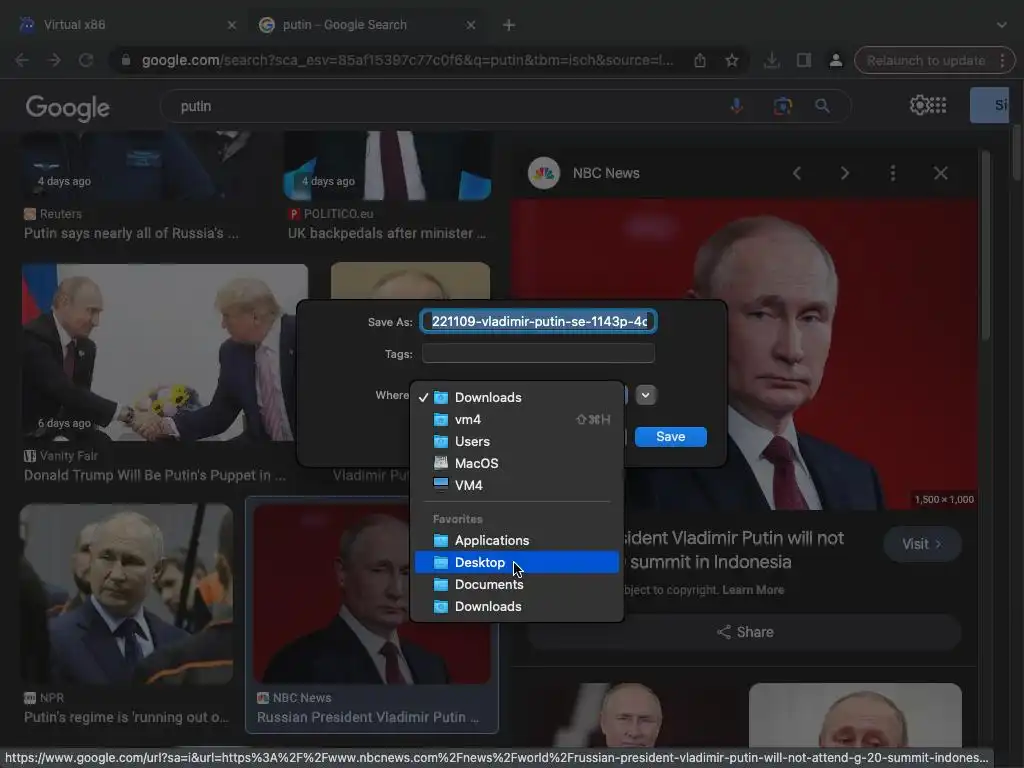1024x768 pixels.
Task: Click the Visit button
Action: coord(921,544)
